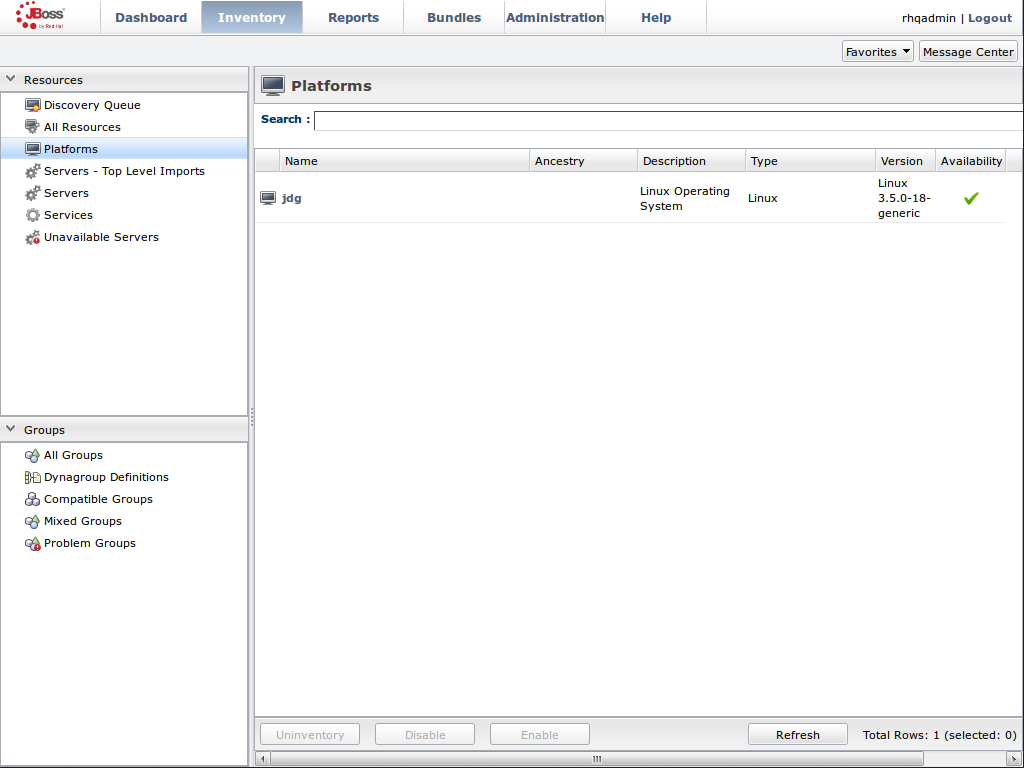Viewport: 1024px width, 768px height.
Task: Click the Unavailable Servers gear icon
Action: pos(33,238)
